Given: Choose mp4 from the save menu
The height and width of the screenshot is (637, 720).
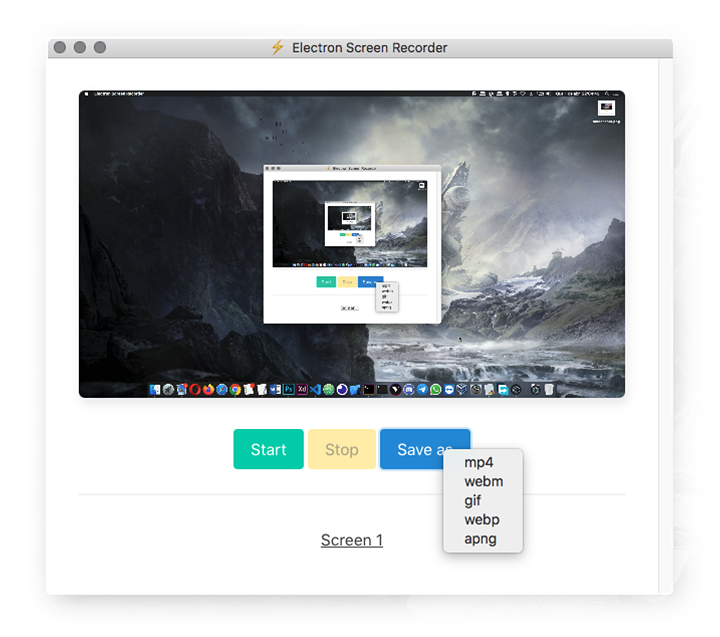Looking at the screenshot, I should point(478,462).
